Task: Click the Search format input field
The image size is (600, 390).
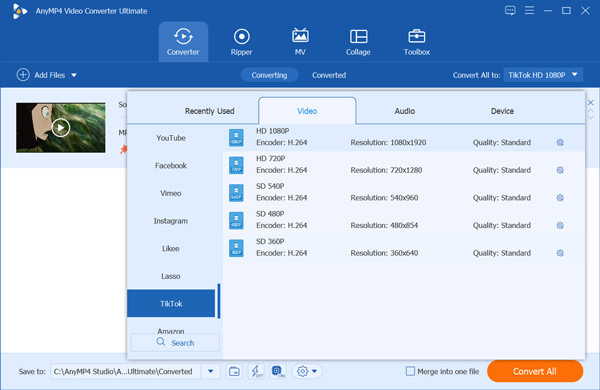Action: tap(175, 343)
